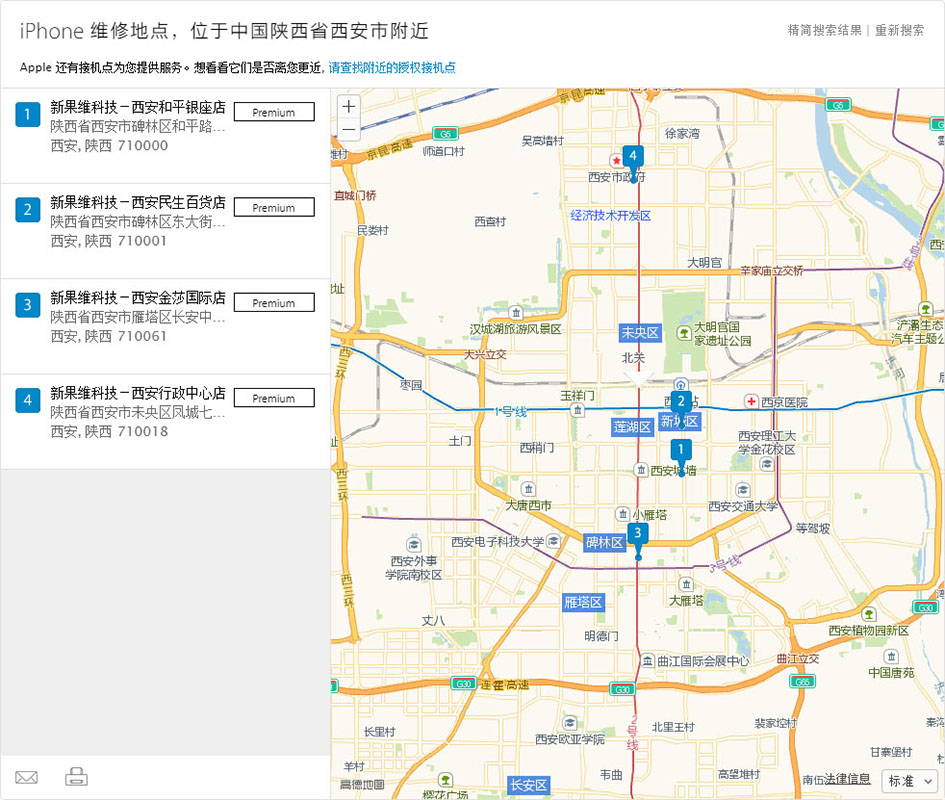
Task: Click the 小雁塔 landmark icon
Action: 623,514
